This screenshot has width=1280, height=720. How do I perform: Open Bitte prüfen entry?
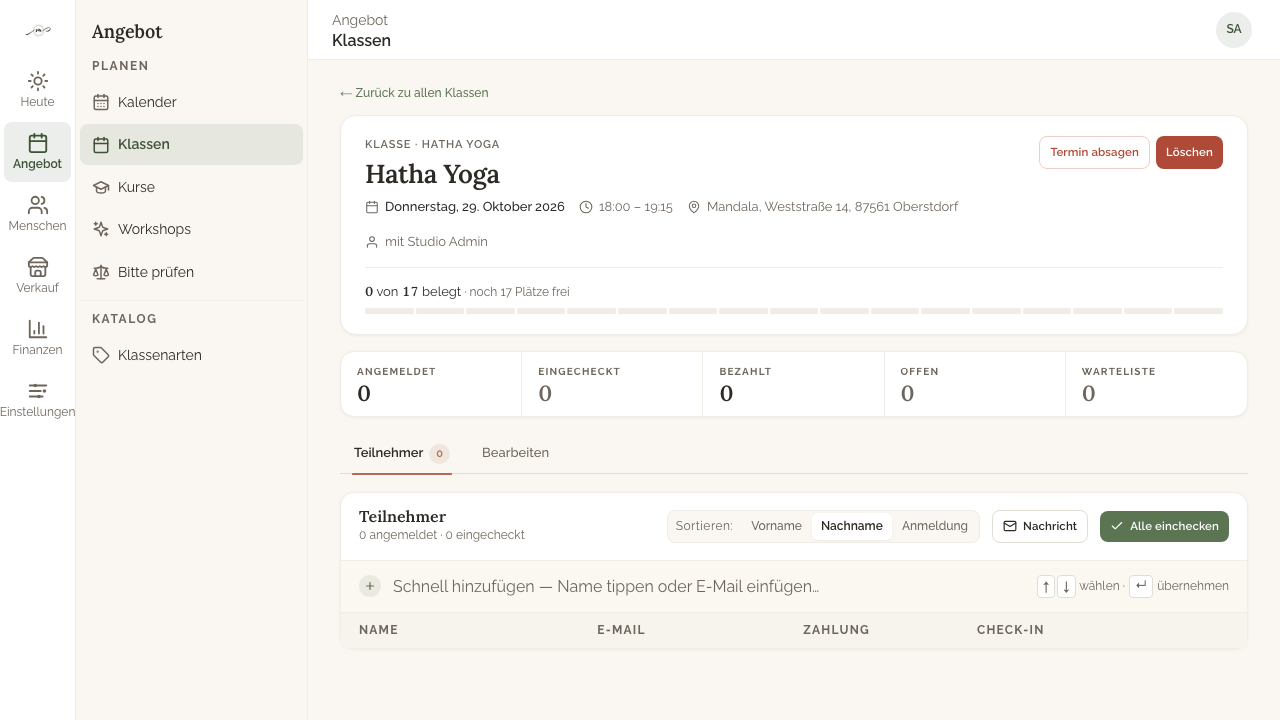click(x=191, y=272)
